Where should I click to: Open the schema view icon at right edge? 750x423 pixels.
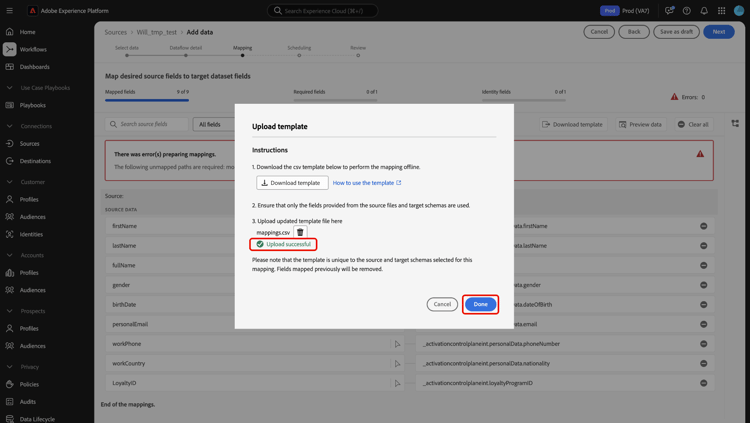[x=735, y=123]
